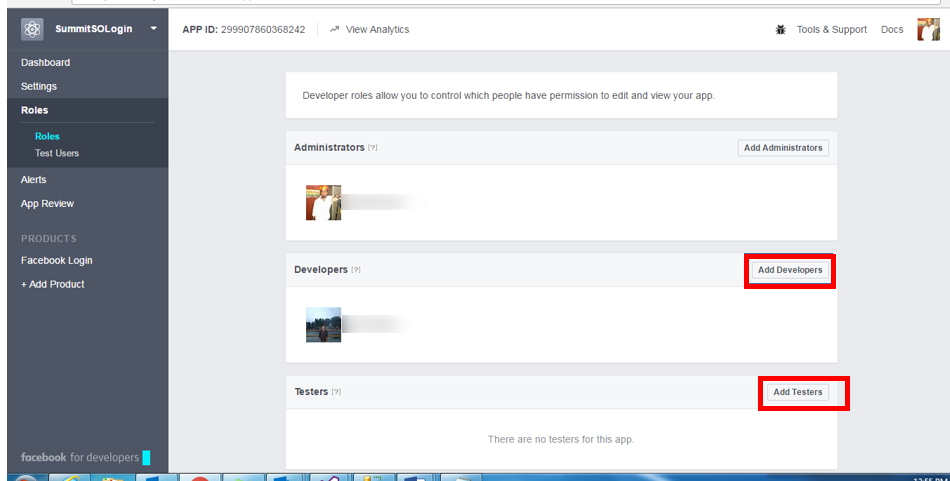Viewport: 950px width, 481px height.
Task: Open Alerts from the sidebar
Action: click(x=34, y=179)
